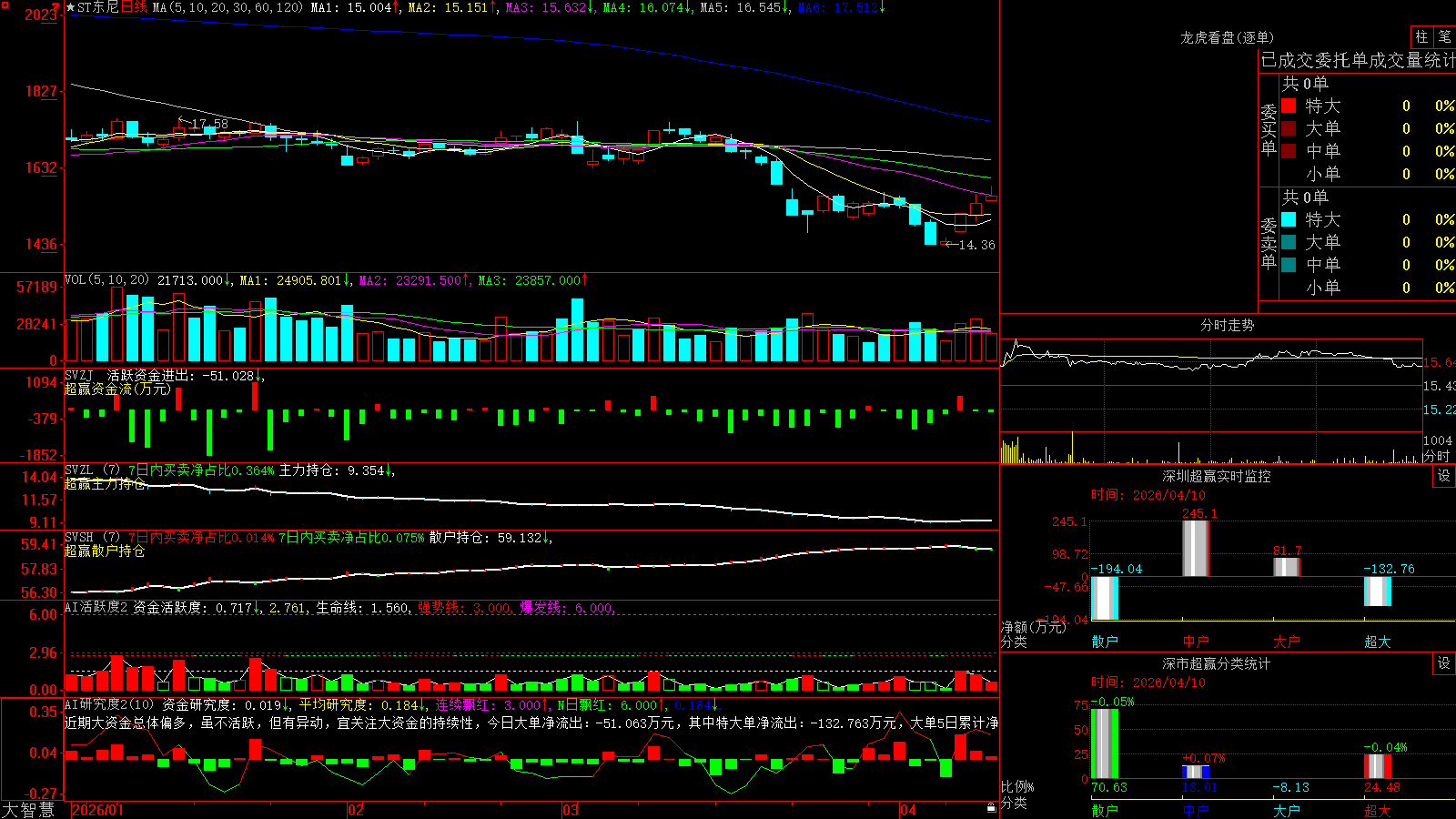Click the 日线 period label
Image resolution: width=1456 pixels, height=819 pixels.
pyautogui.click(x=134, y=7)
